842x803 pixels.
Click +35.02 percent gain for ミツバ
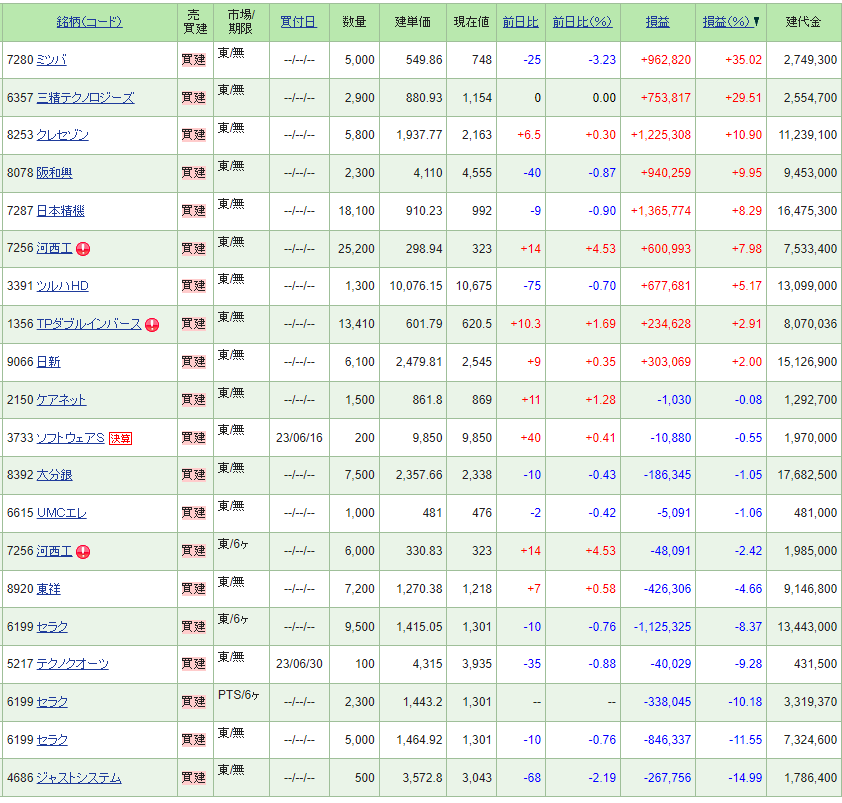pyautogui.click(x=743, y=60)
